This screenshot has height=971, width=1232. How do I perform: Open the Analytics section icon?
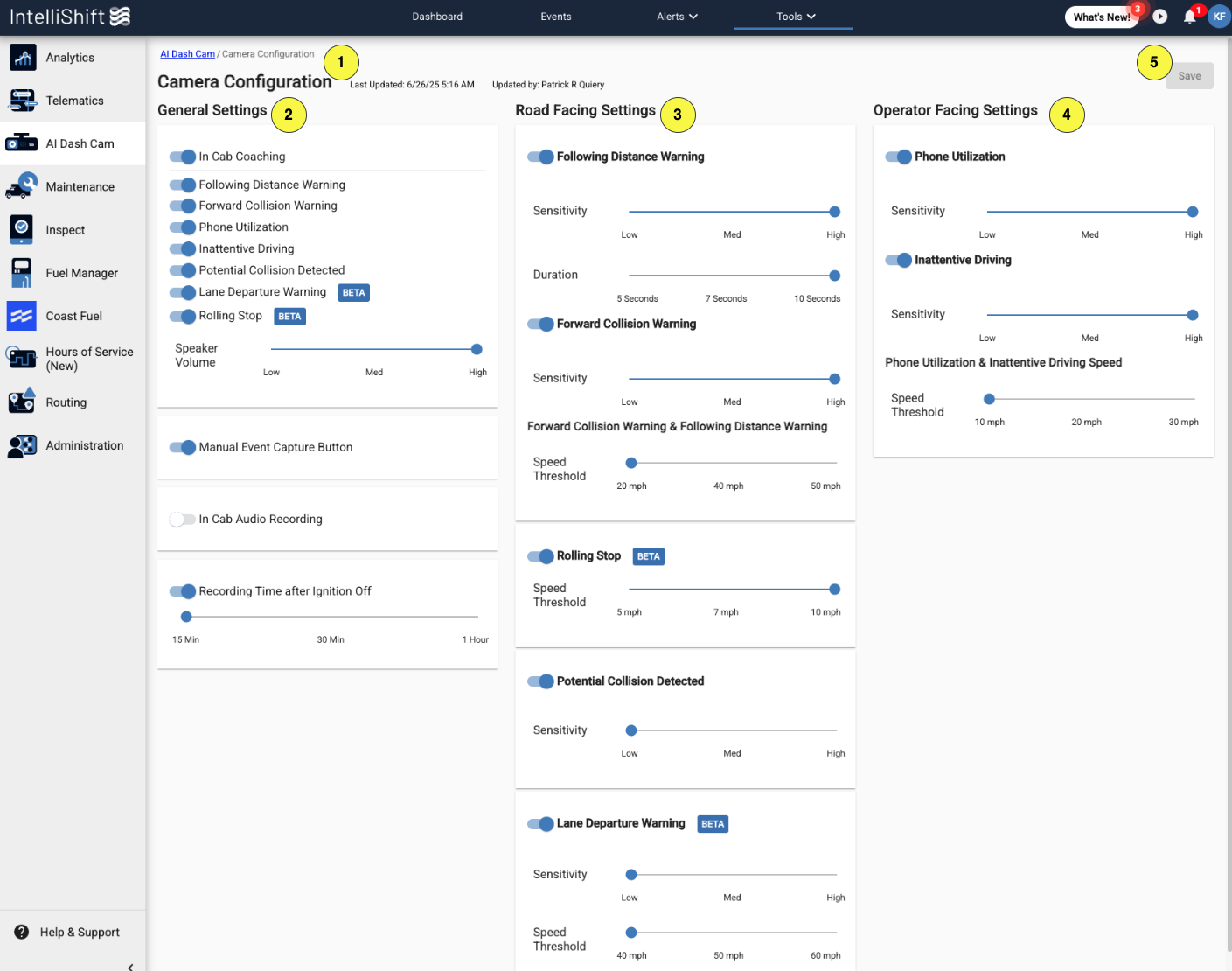(x=22, y=57)
